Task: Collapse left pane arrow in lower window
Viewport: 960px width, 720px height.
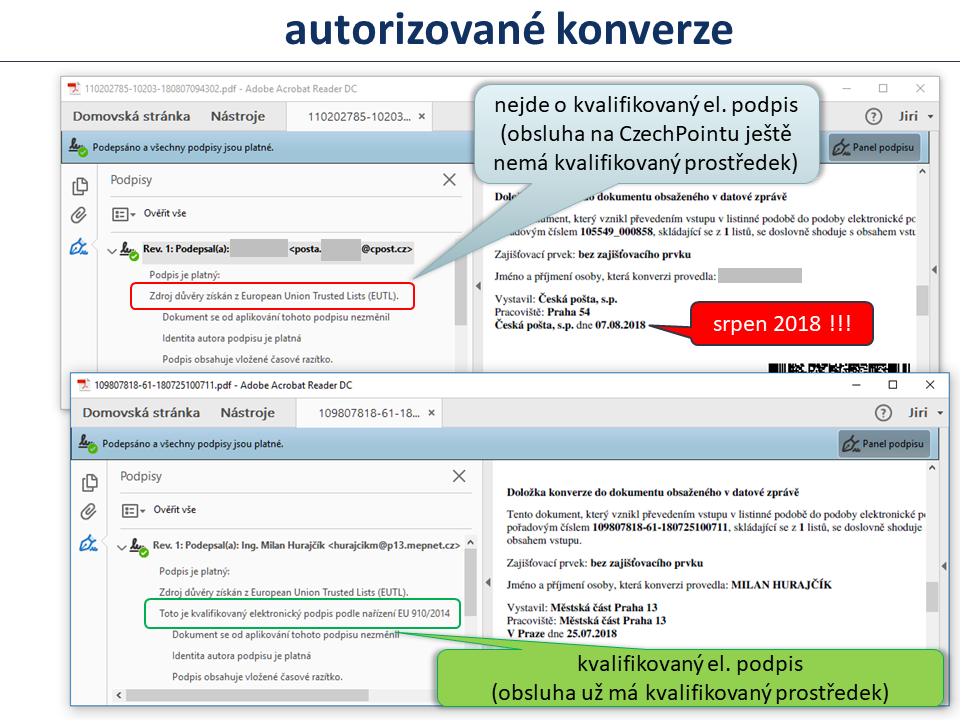Action: click(x=488, y=582)
